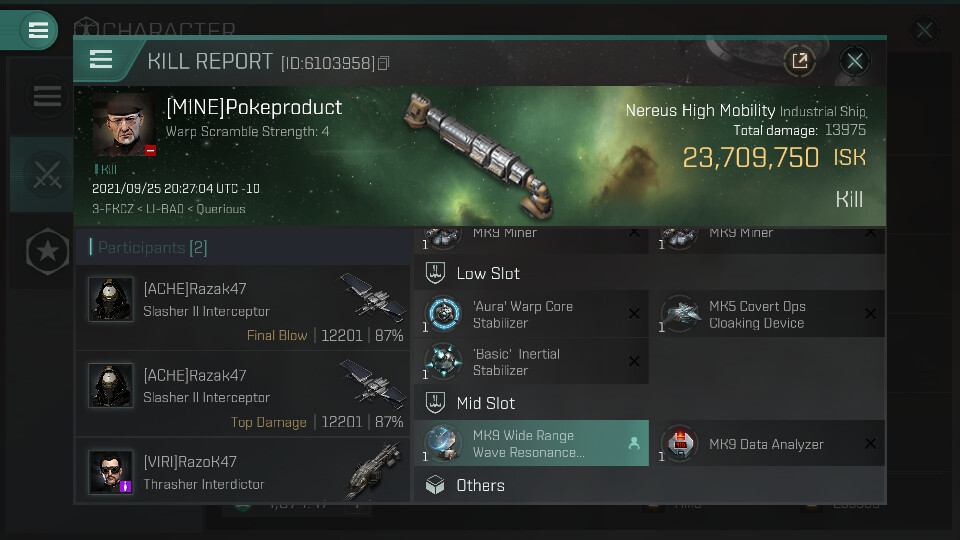Select the star sidebar tab

[x=47, y=252]
